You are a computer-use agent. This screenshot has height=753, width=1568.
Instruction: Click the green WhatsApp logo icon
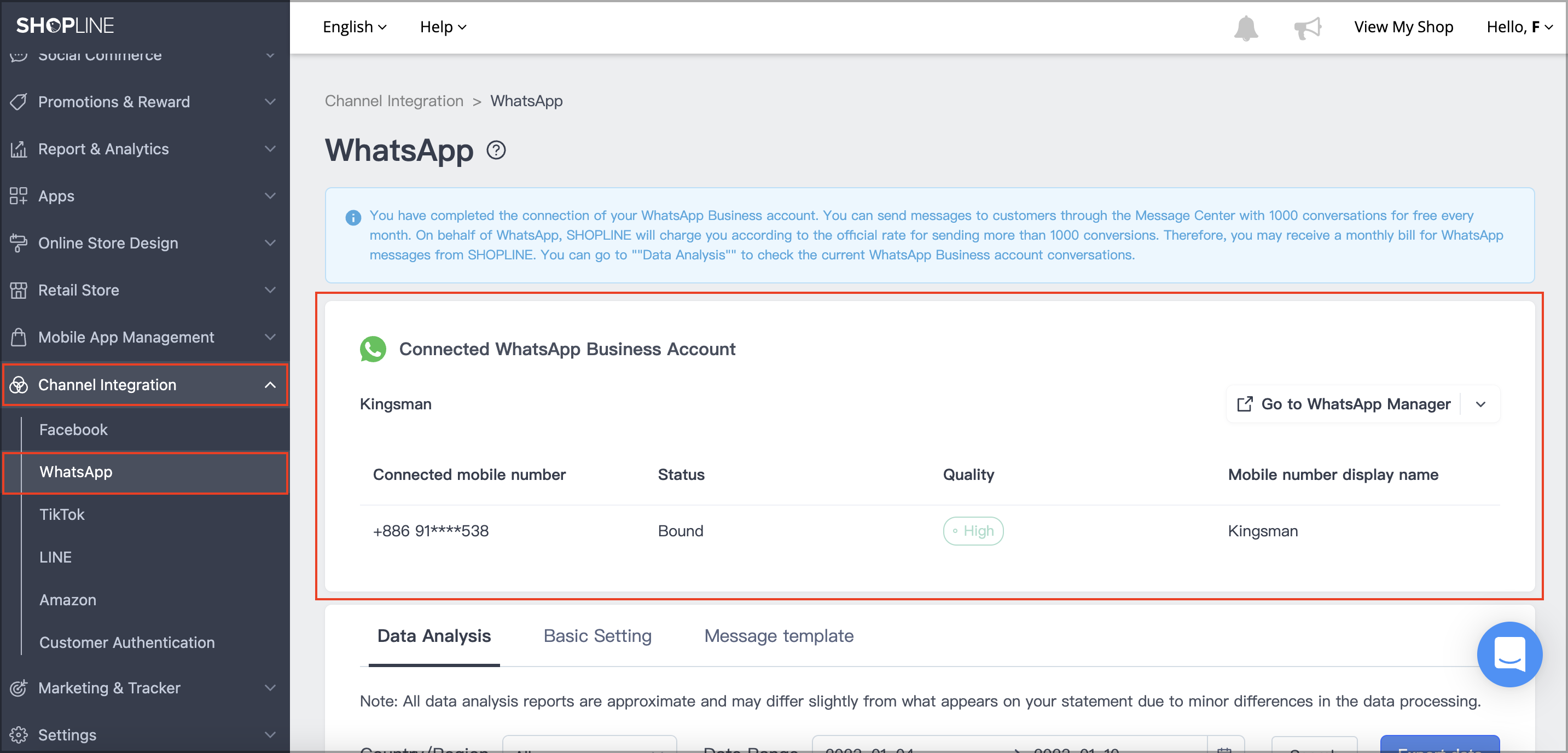click(373, 349)
